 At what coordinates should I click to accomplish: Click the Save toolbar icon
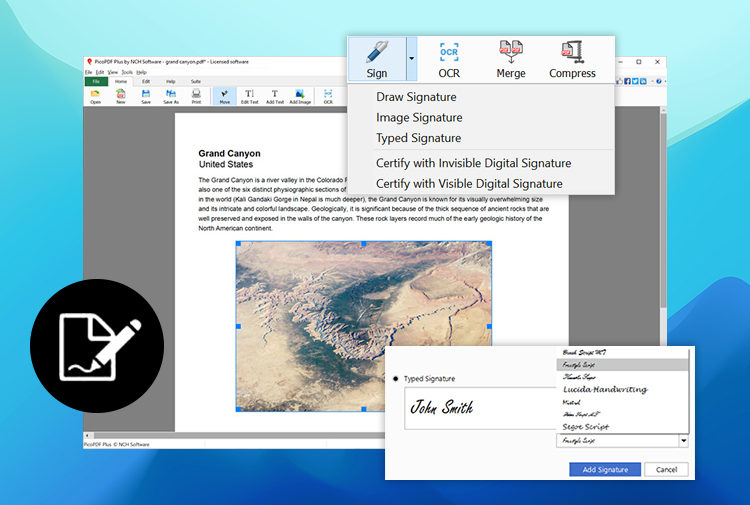click(146, 96)
